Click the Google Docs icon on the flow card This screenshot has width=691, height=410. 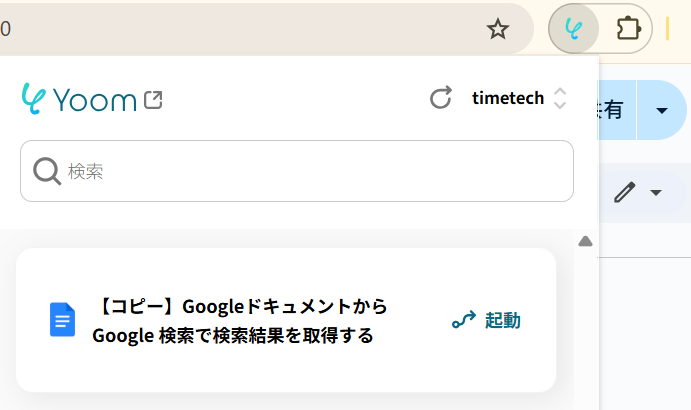(62, 320)
